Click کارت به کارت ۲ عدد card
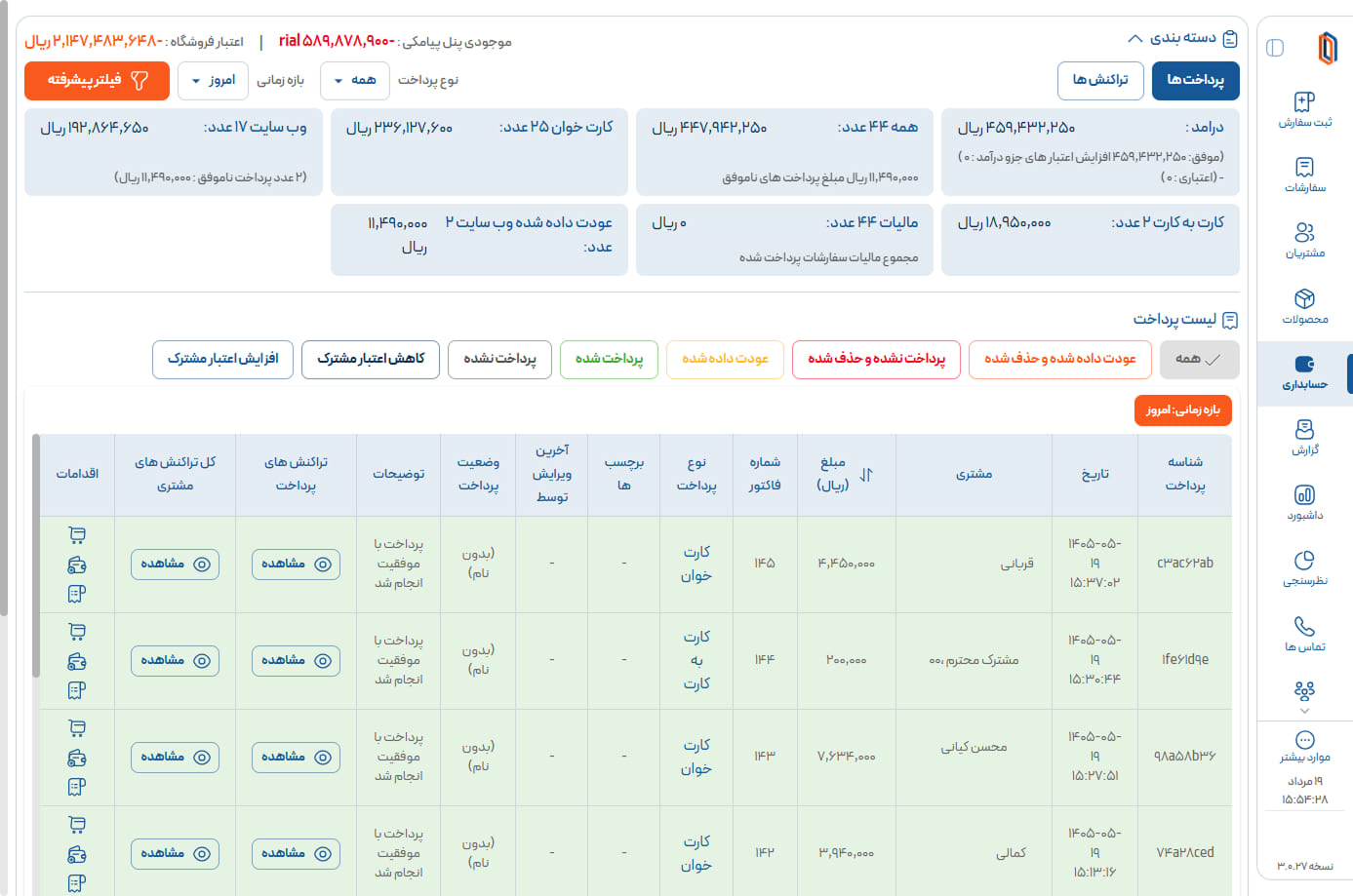The height and width of the screenshot is (896, 1353). [x=1091, y=239]
